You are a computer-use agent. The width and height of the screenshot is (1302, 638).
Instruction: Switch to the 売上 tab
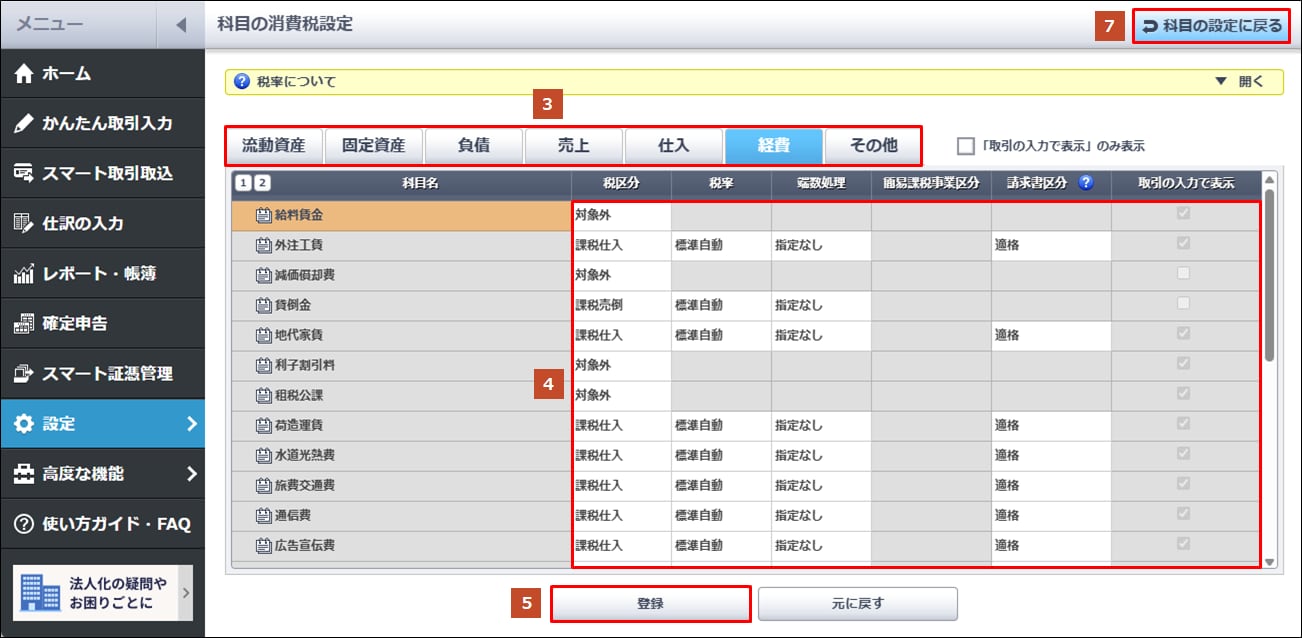click(x=574, y=146)
